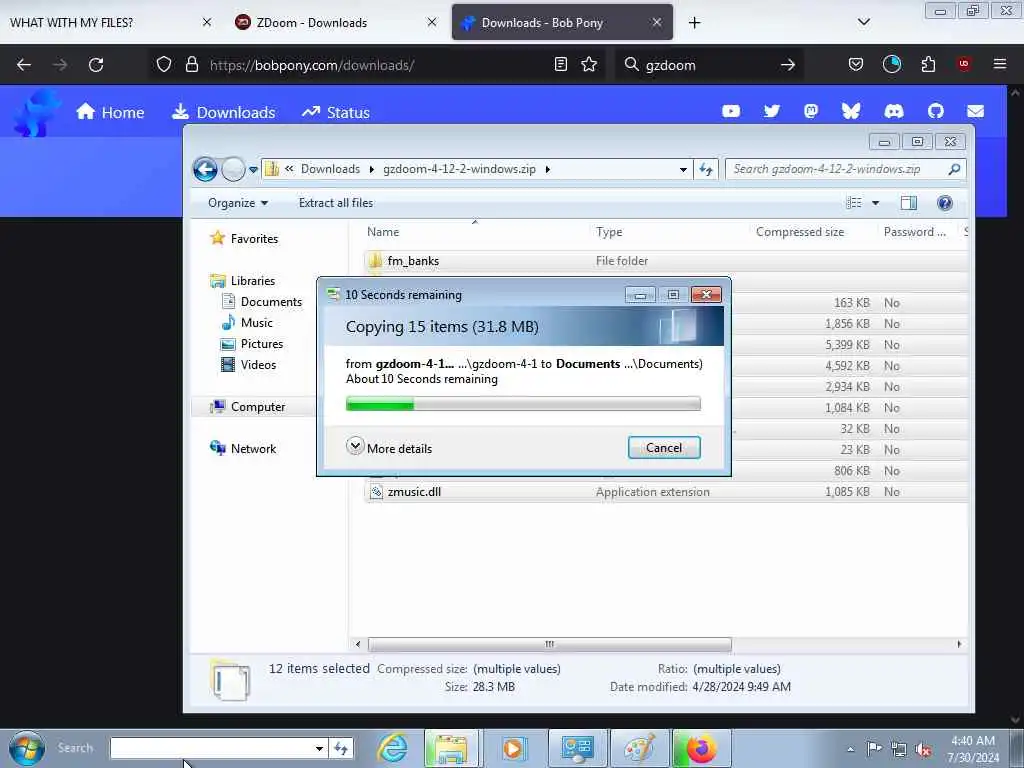The width and height of the screenshot is (1024, 768).
Task: Toggle reader view icon in address bar
Action: coord(560,64)
